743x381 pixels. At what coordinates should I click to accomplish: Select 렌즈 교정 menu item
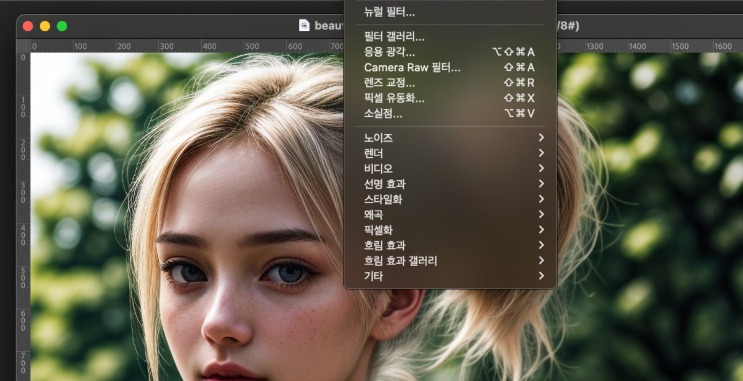pos(450,83)
